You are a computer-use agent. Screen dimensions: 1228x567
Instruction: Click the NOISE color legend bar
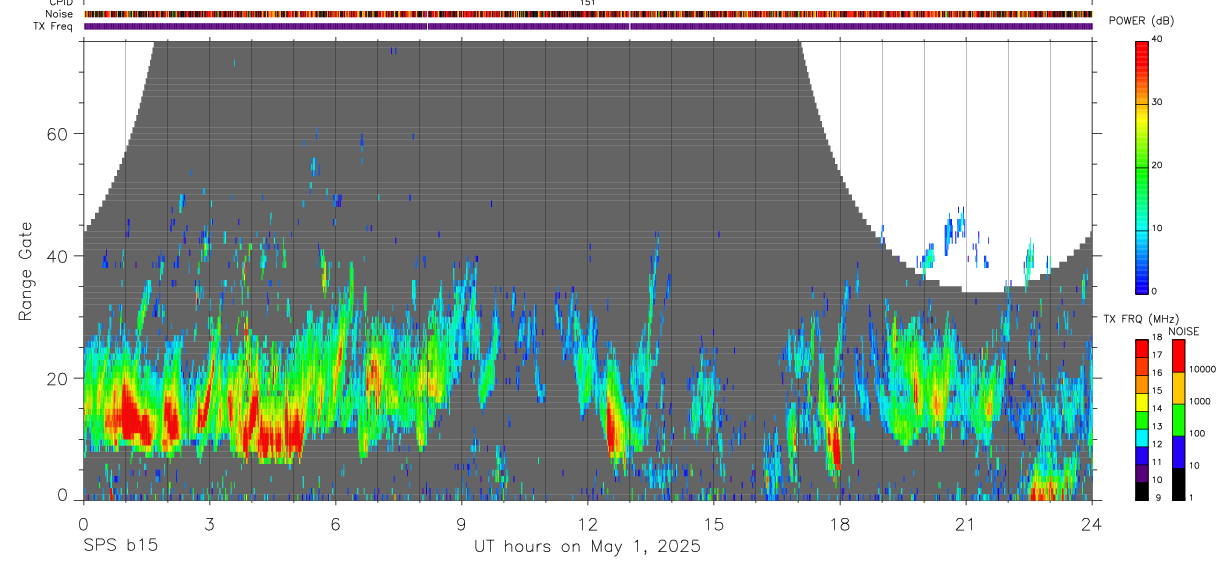[1178, 419]
